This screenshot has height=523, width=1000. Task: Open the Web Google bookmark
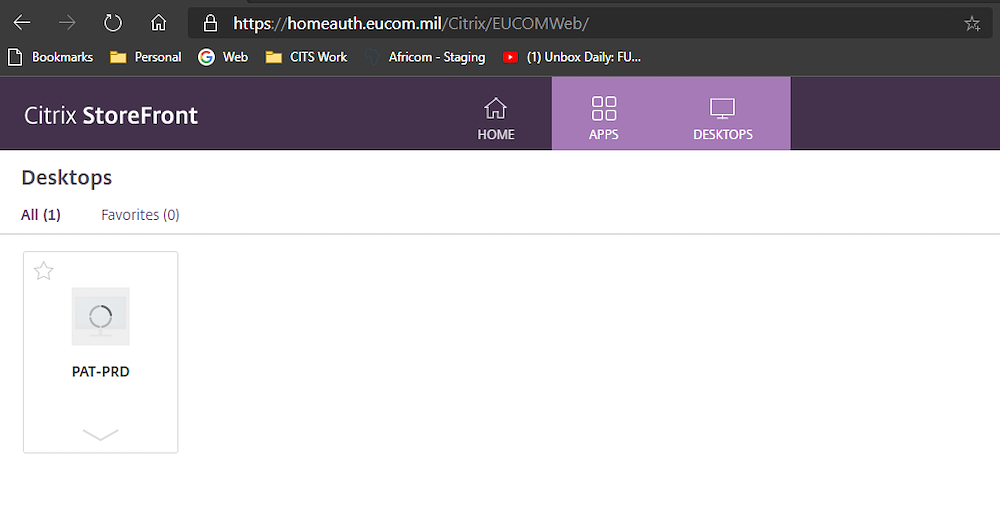click(x=223, y=57)
